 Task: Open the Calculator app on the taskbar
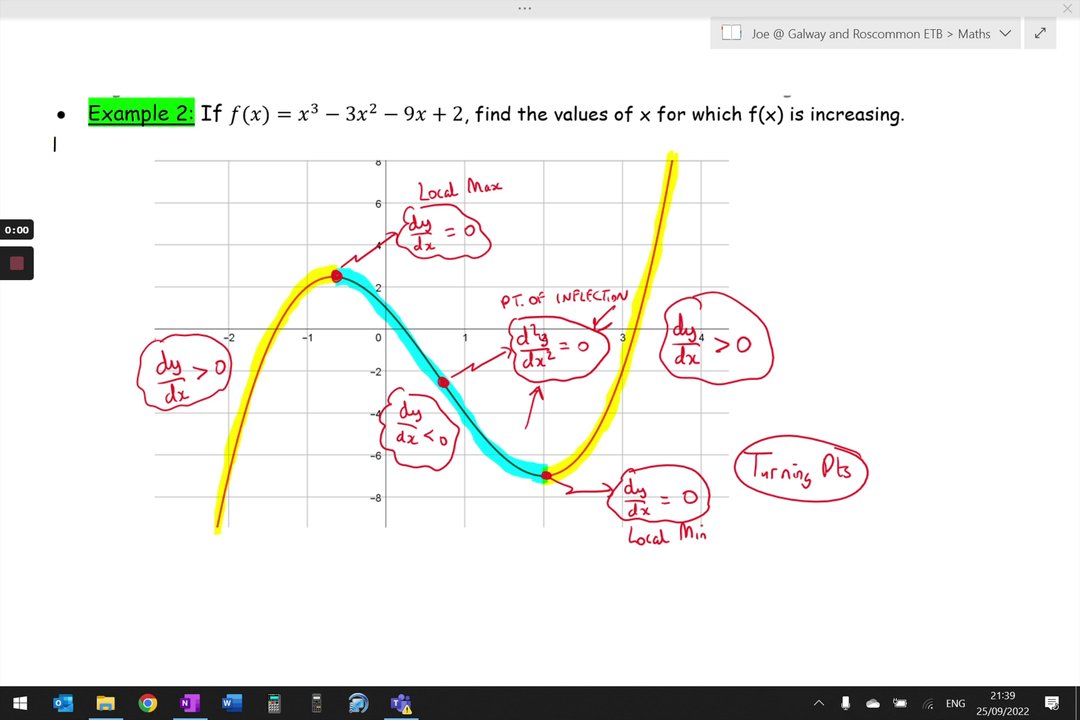point(274,703)
